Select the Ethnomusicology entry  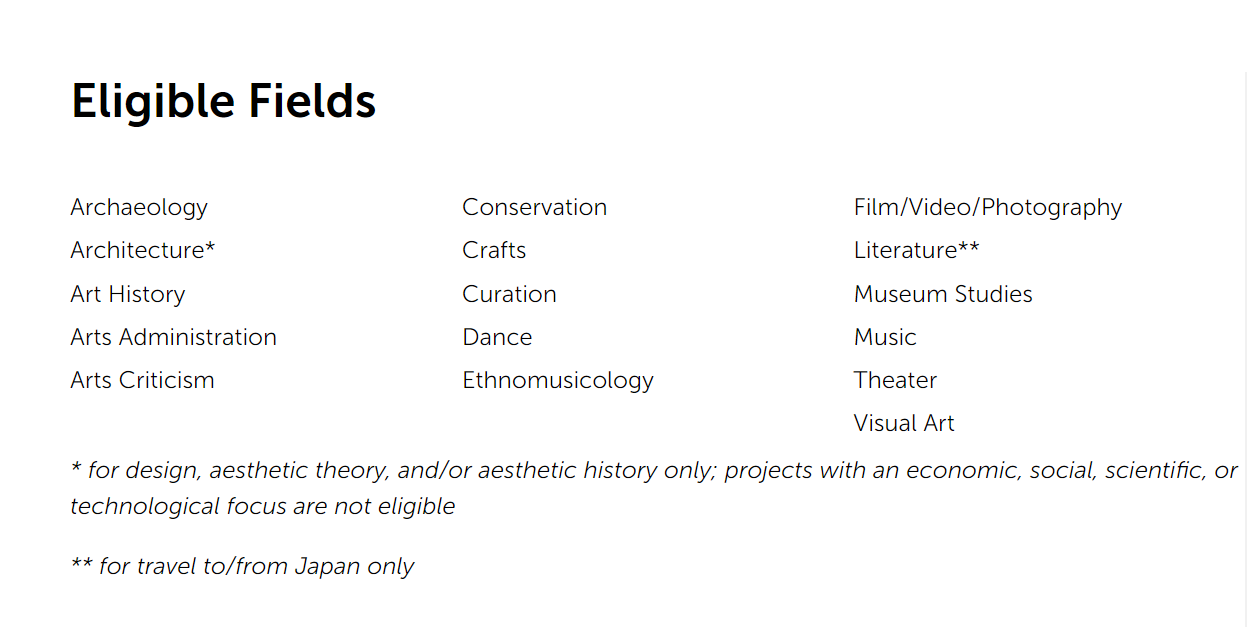pyautogui.click(x=557, y=381)
